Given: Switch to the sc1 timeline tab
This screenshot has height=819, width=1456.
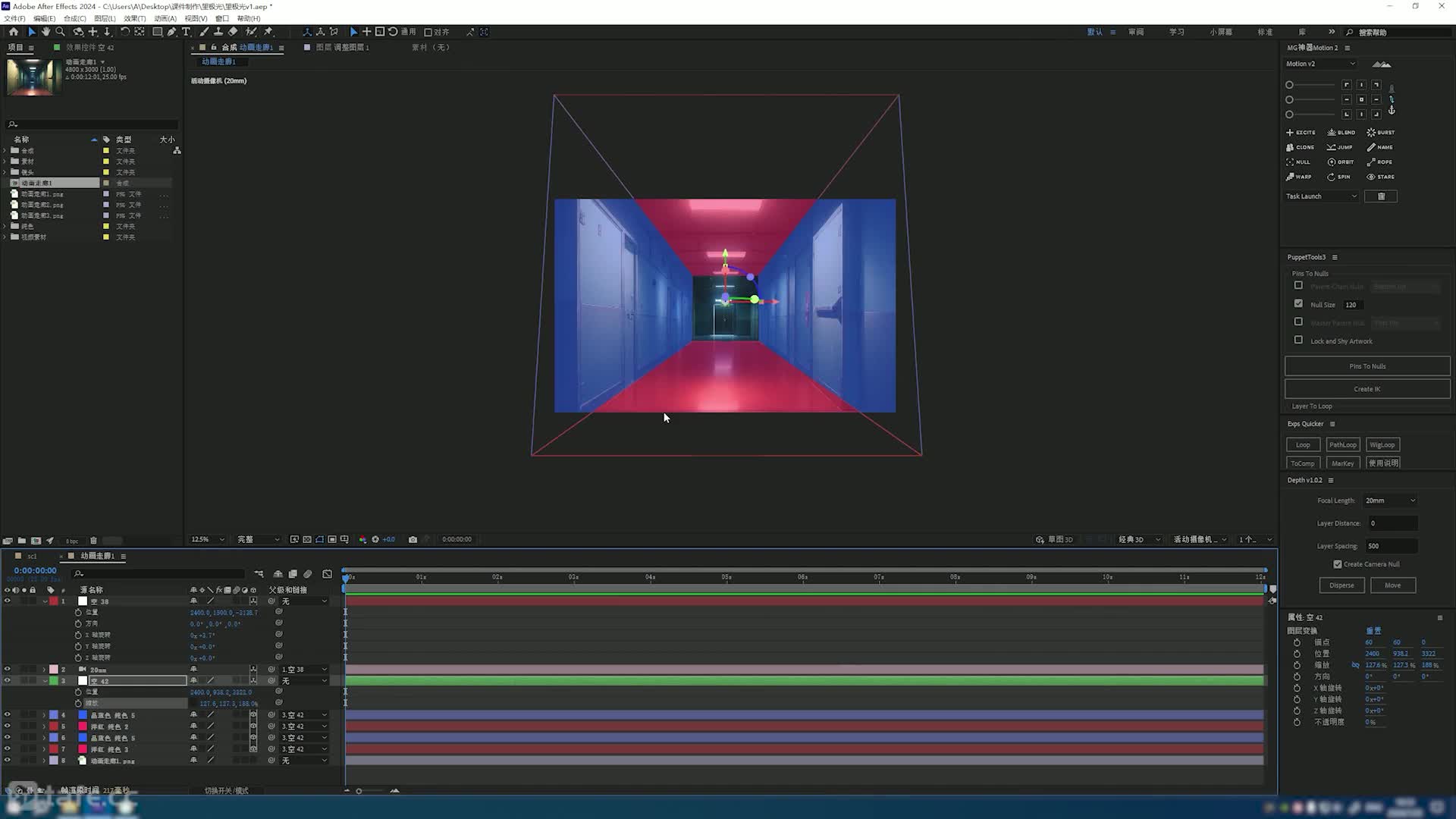Looking at the screenshot, I should [32, 556].
